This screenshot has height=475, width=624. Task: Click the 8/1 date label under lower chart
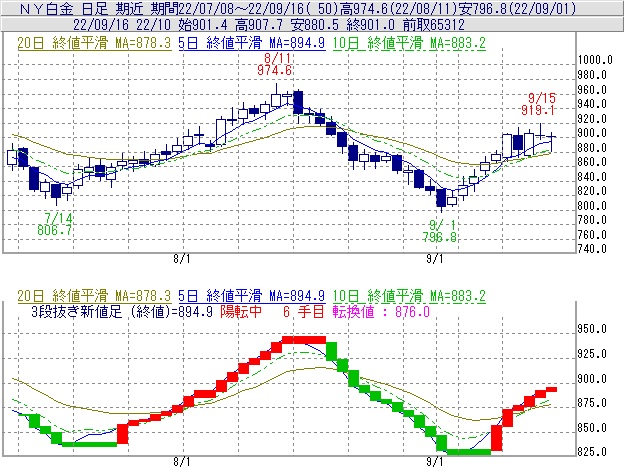point(182,462)
